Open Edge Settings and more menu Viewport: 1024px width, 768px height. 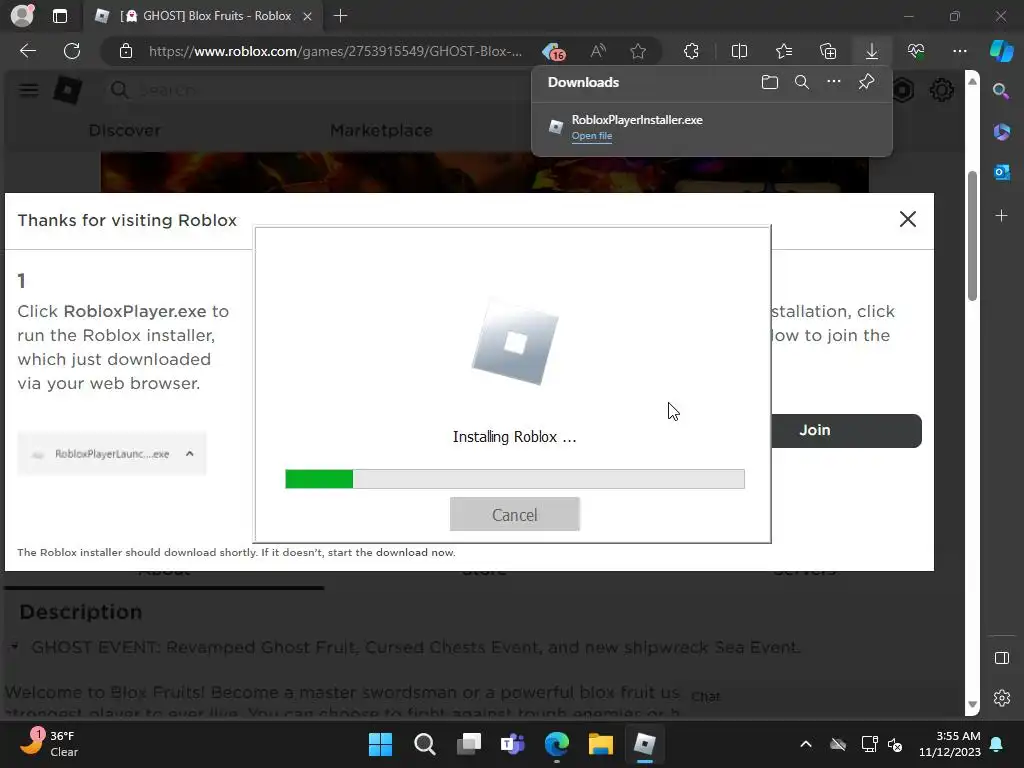pos(959,51)
